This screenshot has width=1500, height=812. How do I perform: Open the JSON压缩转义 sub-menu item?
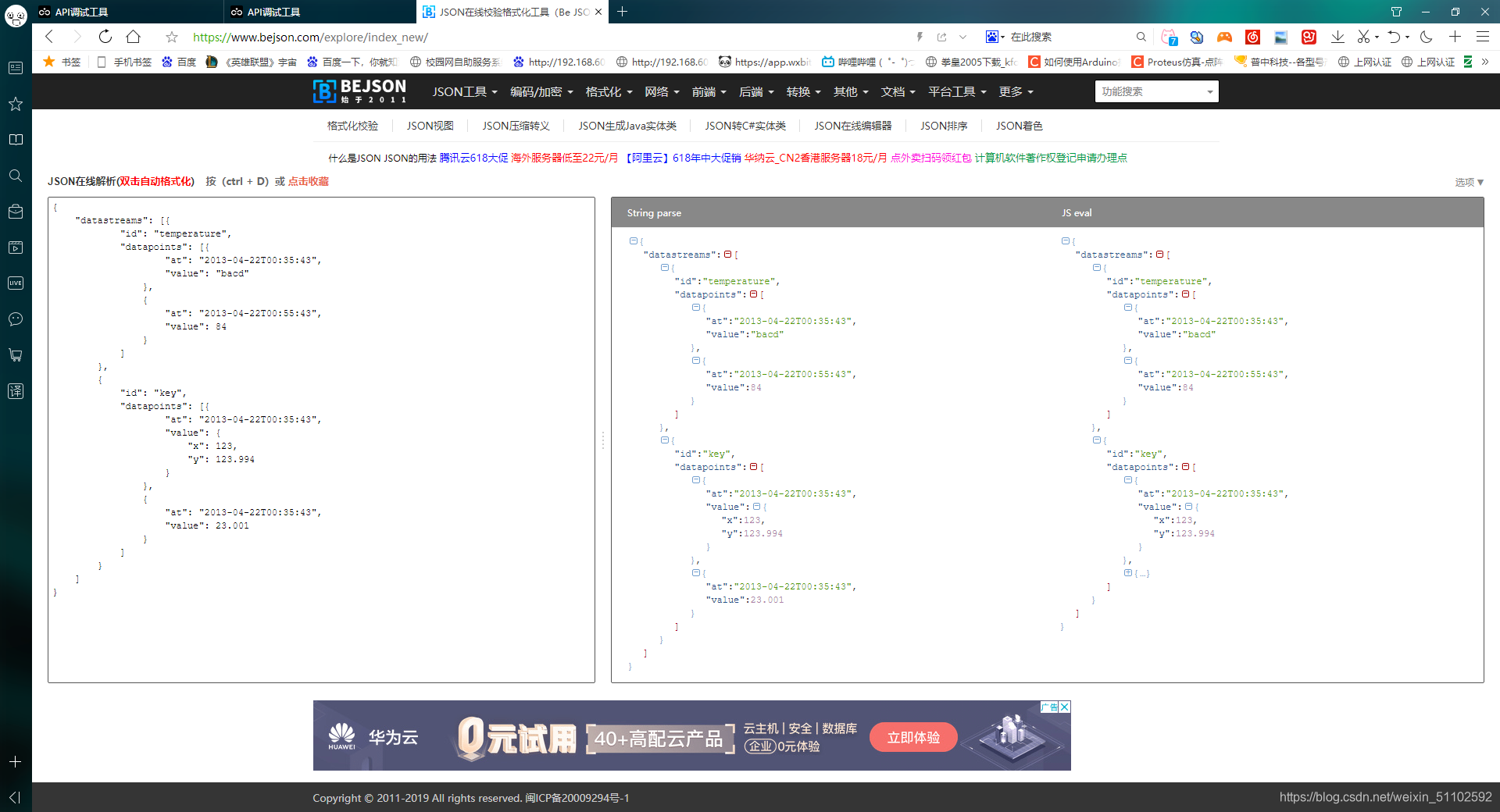click(x=516, y=126)
